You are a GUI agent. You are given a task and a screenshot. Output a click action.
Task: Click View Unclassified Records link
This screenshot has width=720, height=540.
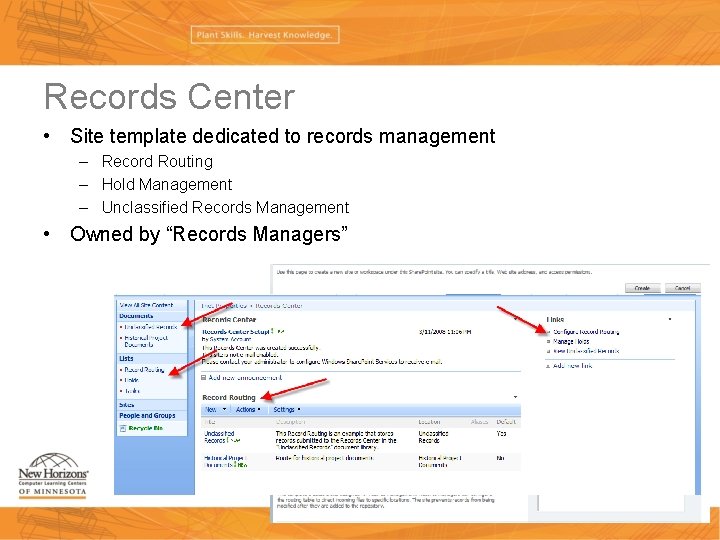pos(586,351)
